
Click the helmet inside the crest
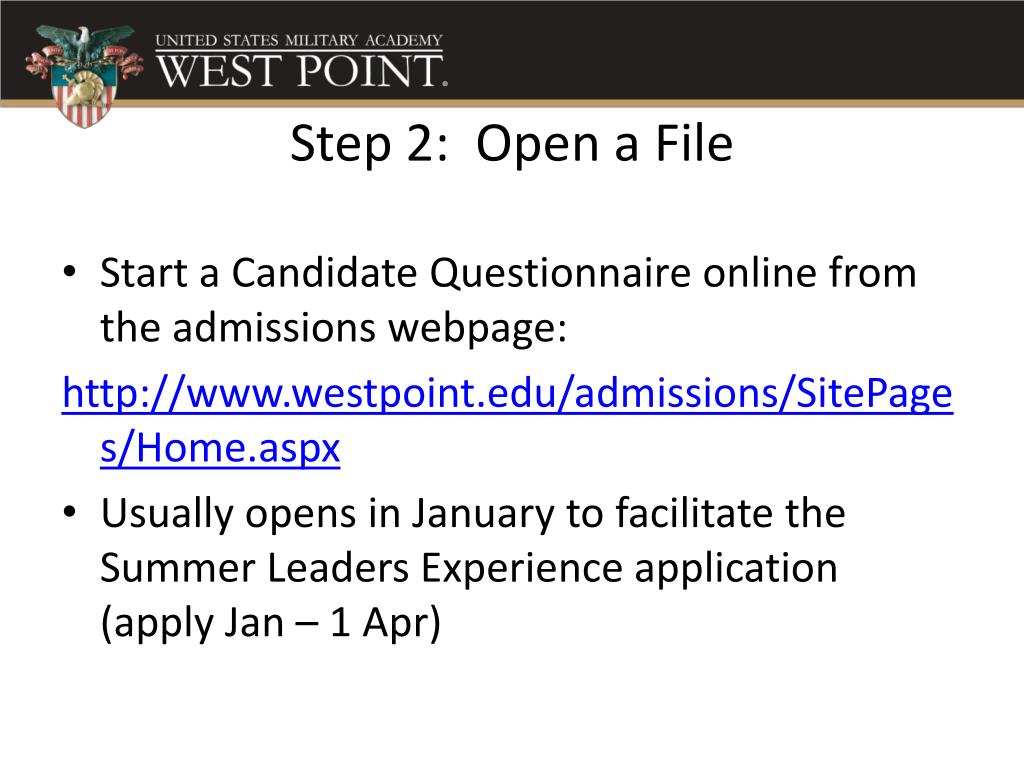[85, 89]
